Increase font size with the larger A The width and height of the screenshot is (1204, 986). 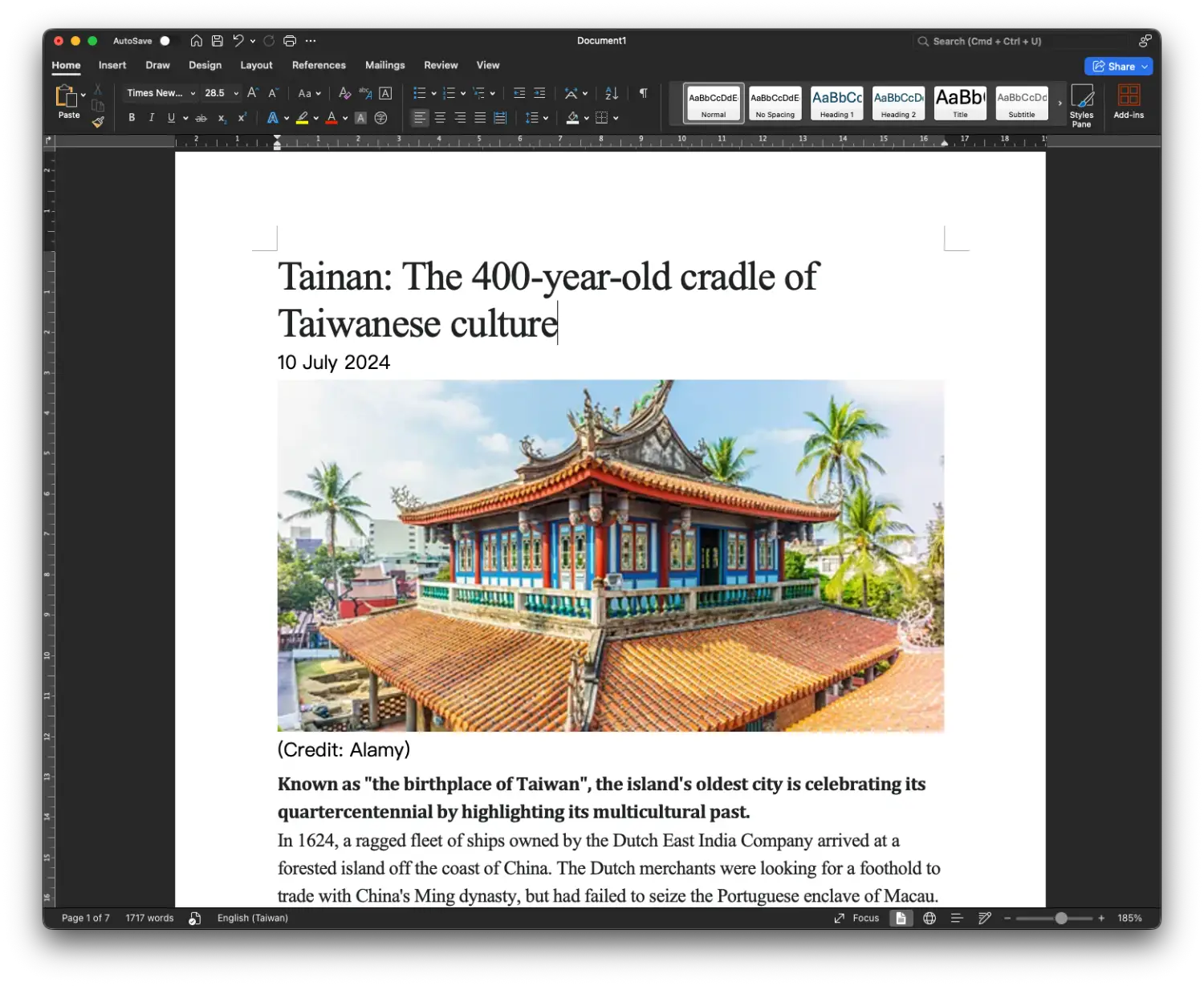point(252,93)
